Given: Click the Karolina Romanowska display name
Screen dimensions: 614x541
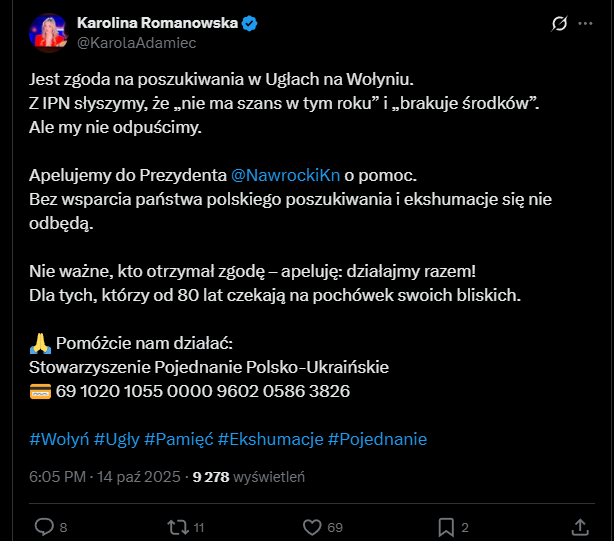Looking at the screenshot, I should tap(159, 22).
